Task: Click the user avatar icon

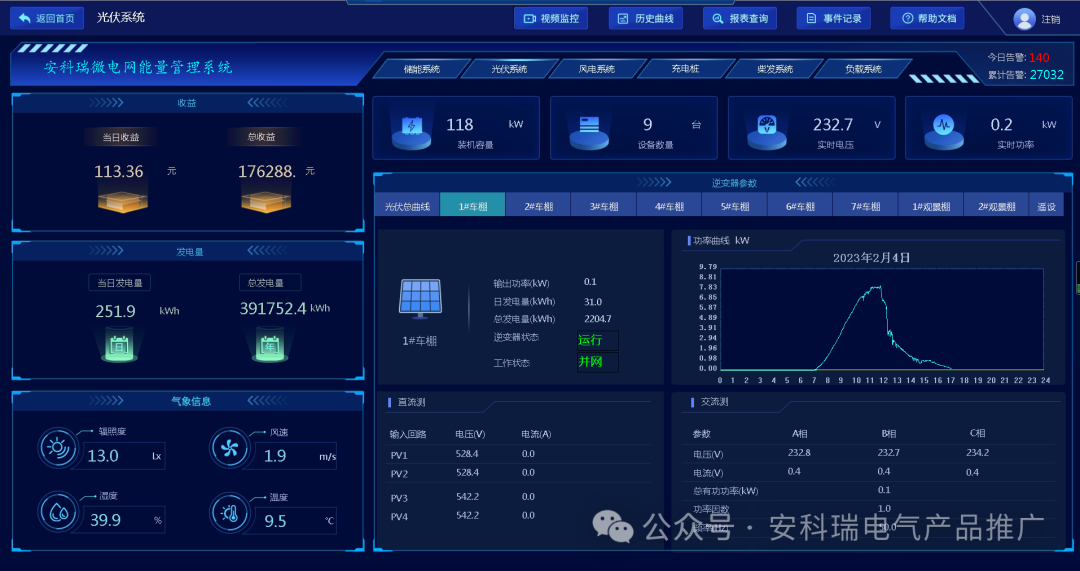Action: coord(1024,19)
